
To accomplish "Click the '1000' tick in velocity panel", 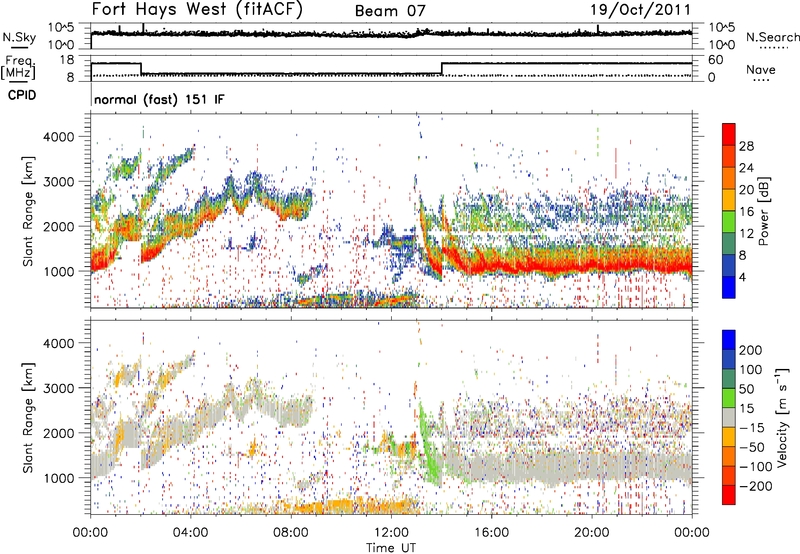I will (59, 478).
